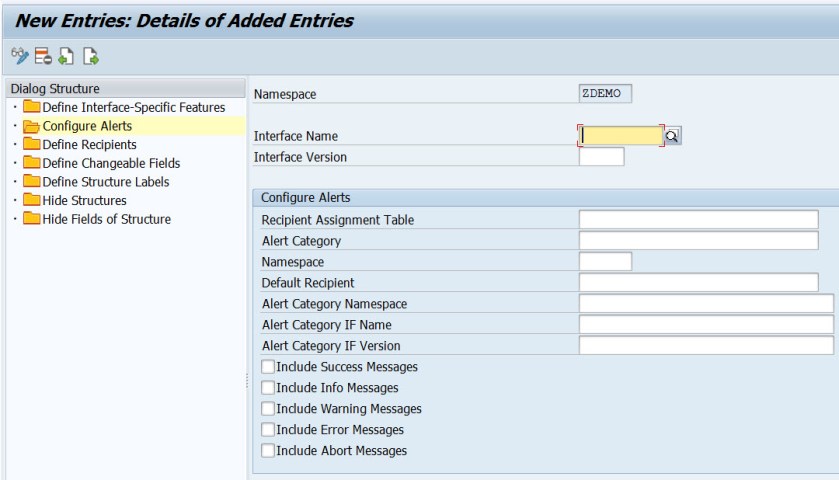Open Define Interface-Specific Features node
Image resolution: width=839 pixels, height=480 pixels.
point(133,107)
